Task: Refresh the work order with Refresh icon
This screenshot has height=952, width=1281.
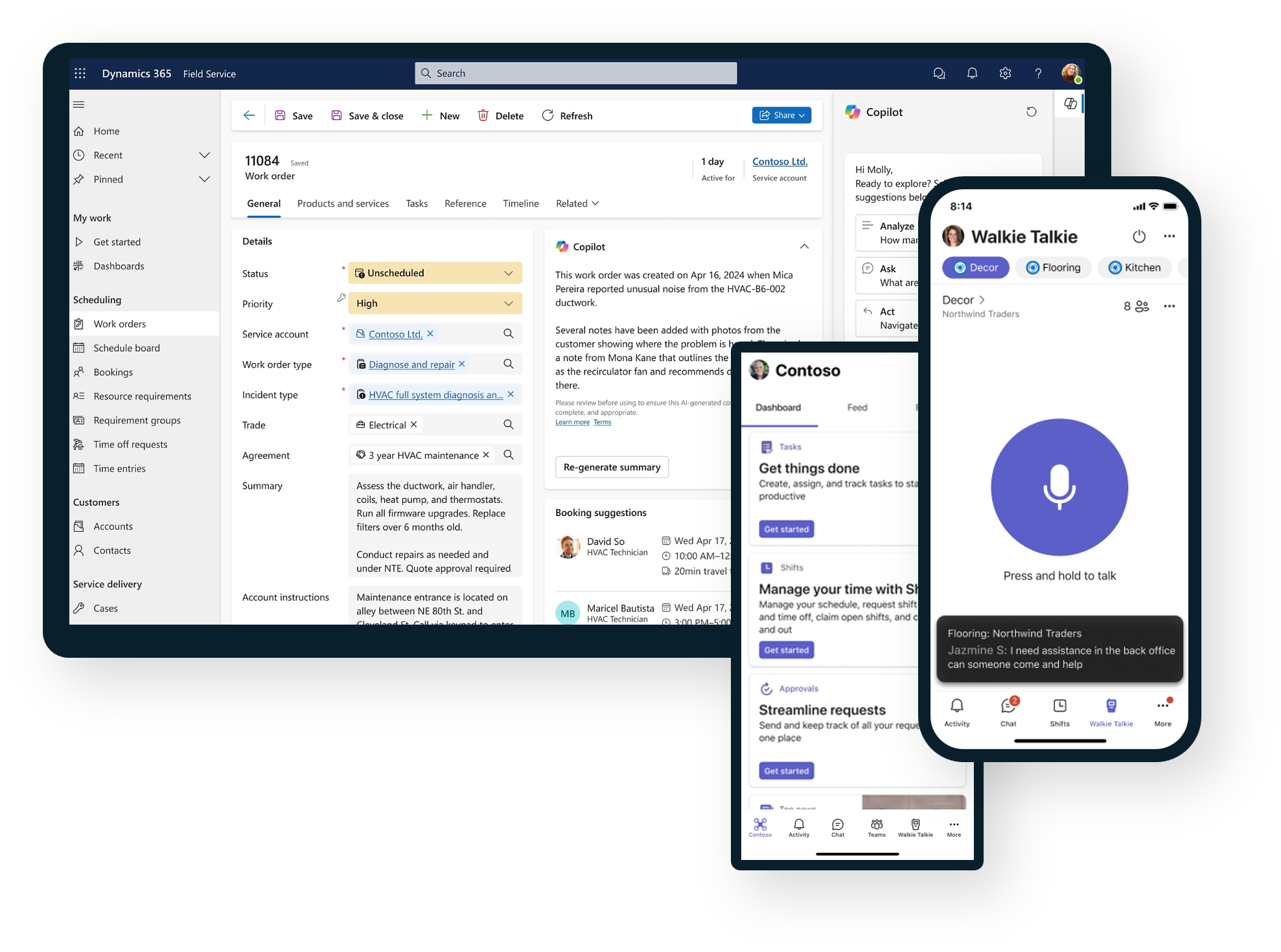Action: [x=548, y=115]
